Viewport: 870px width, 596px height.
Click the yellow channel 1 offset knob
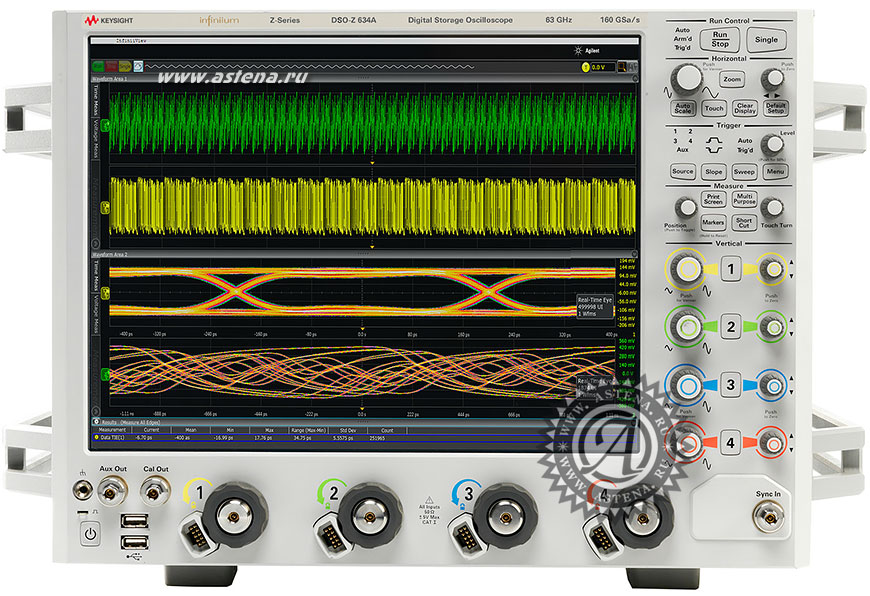pyautogui.click(x=772, y=269)
